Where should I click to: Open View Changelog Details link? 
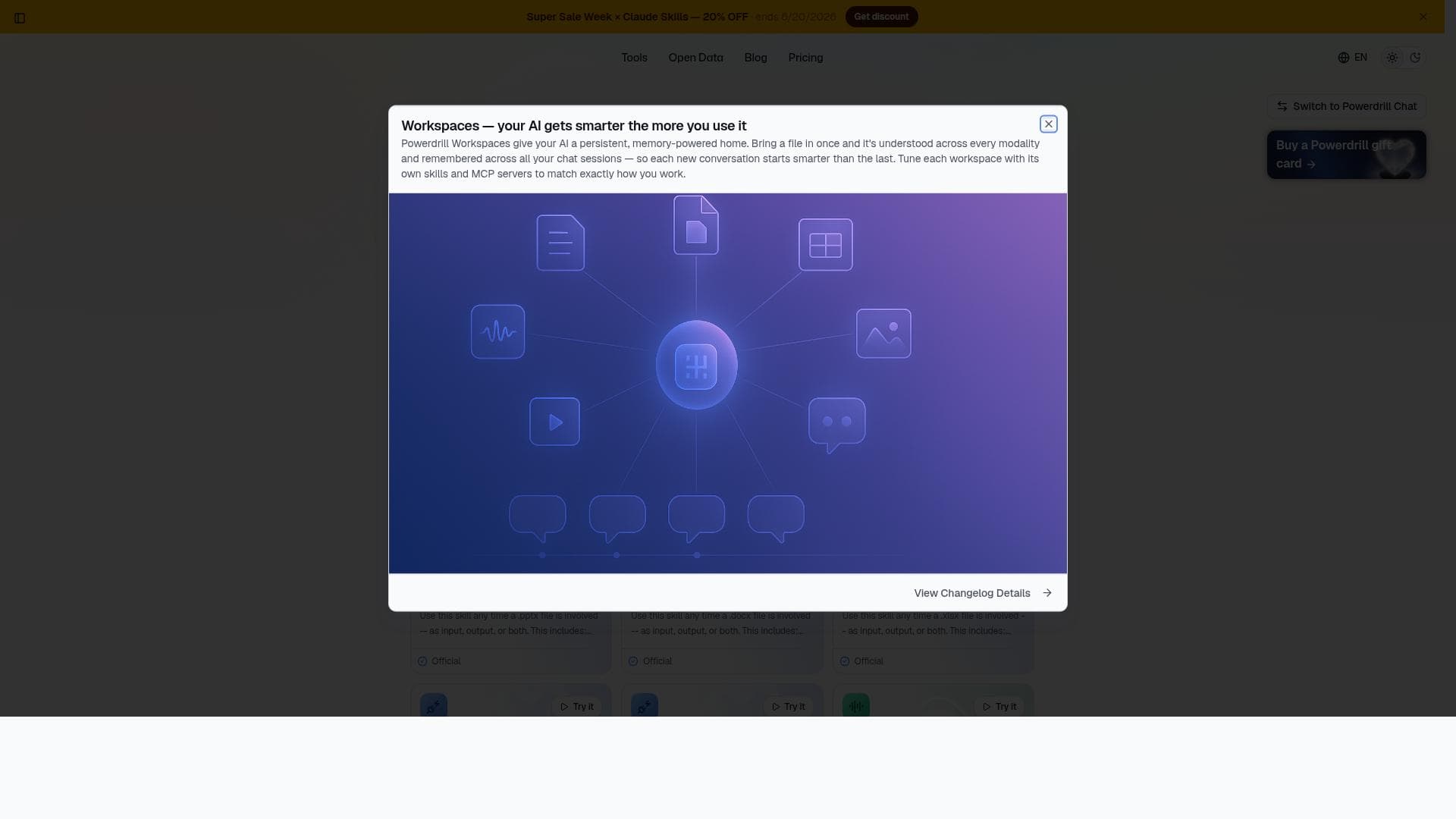983,593
